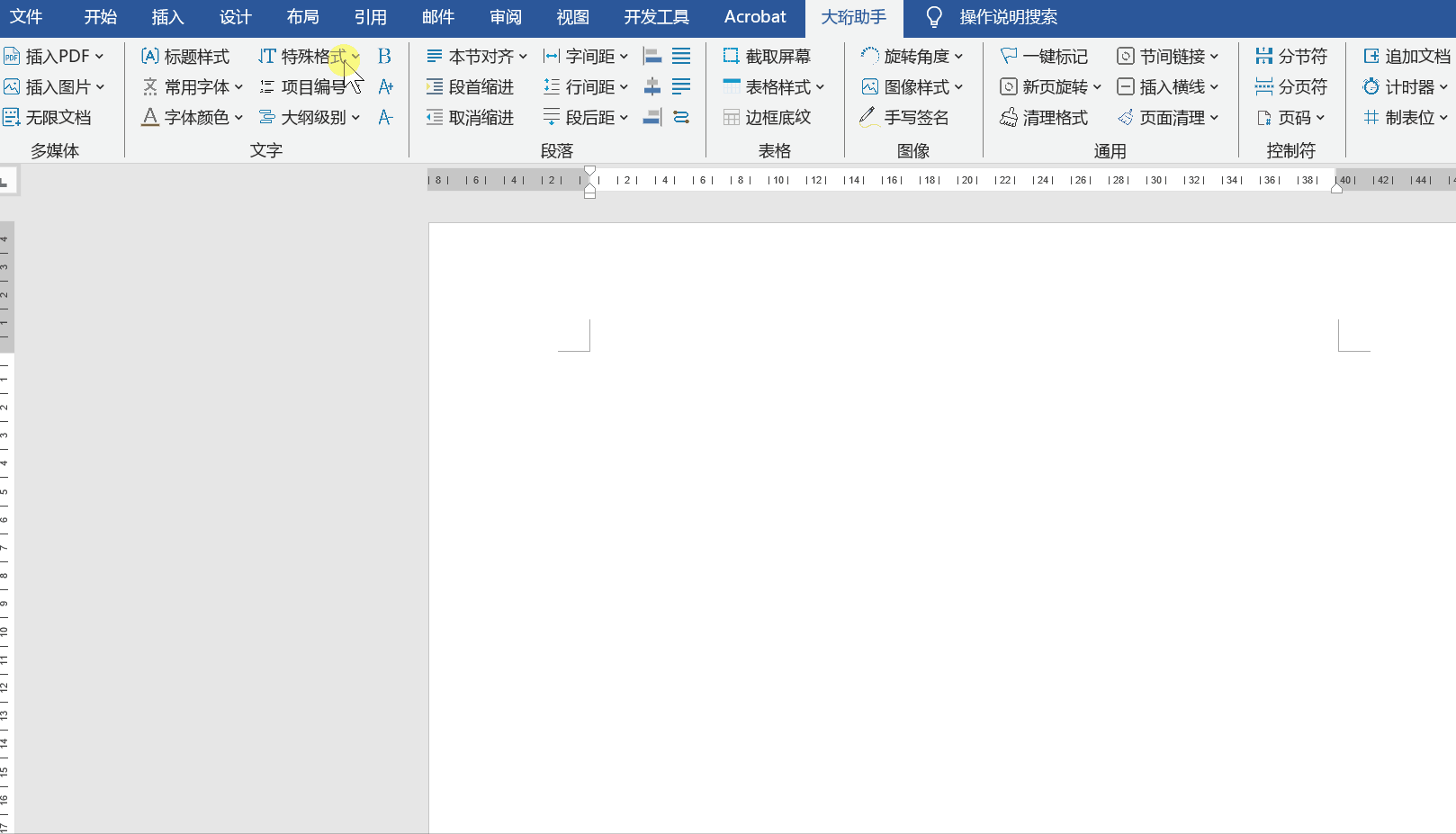Apply 段首缩进 first-line indent

[470, 87]
